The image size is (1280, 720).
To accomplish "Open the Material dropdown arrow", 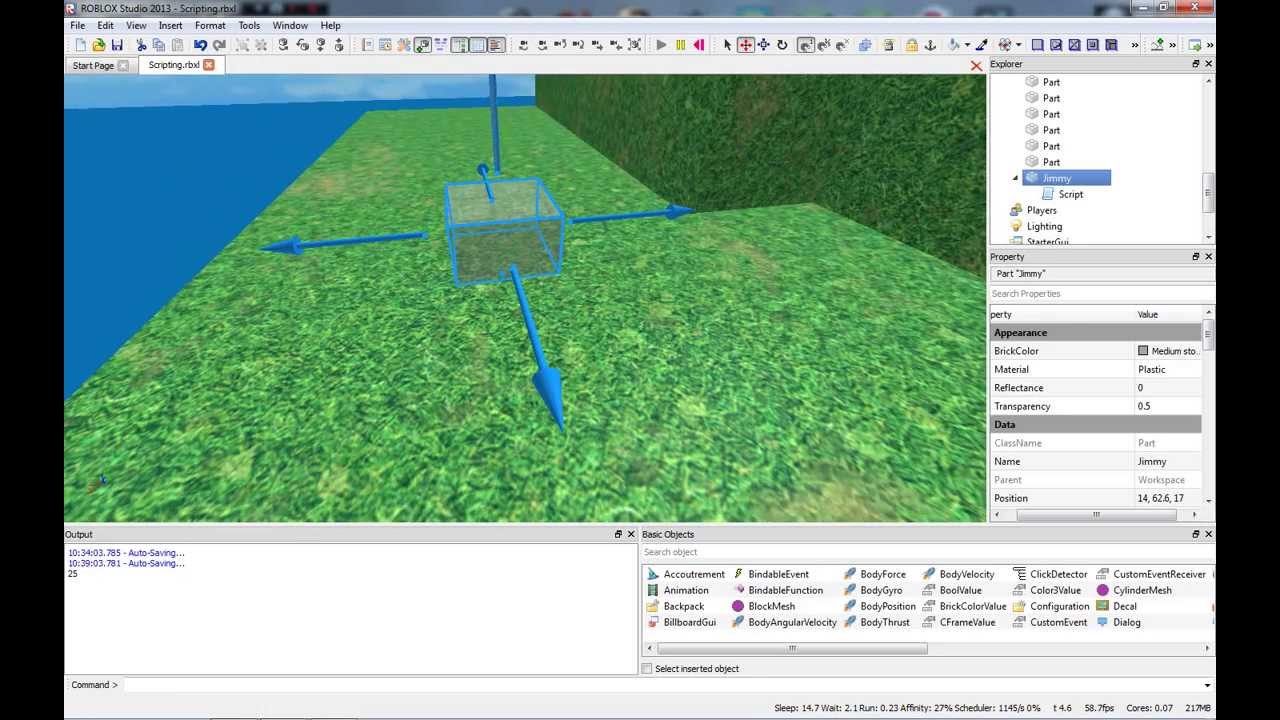I will [1019, 45].
